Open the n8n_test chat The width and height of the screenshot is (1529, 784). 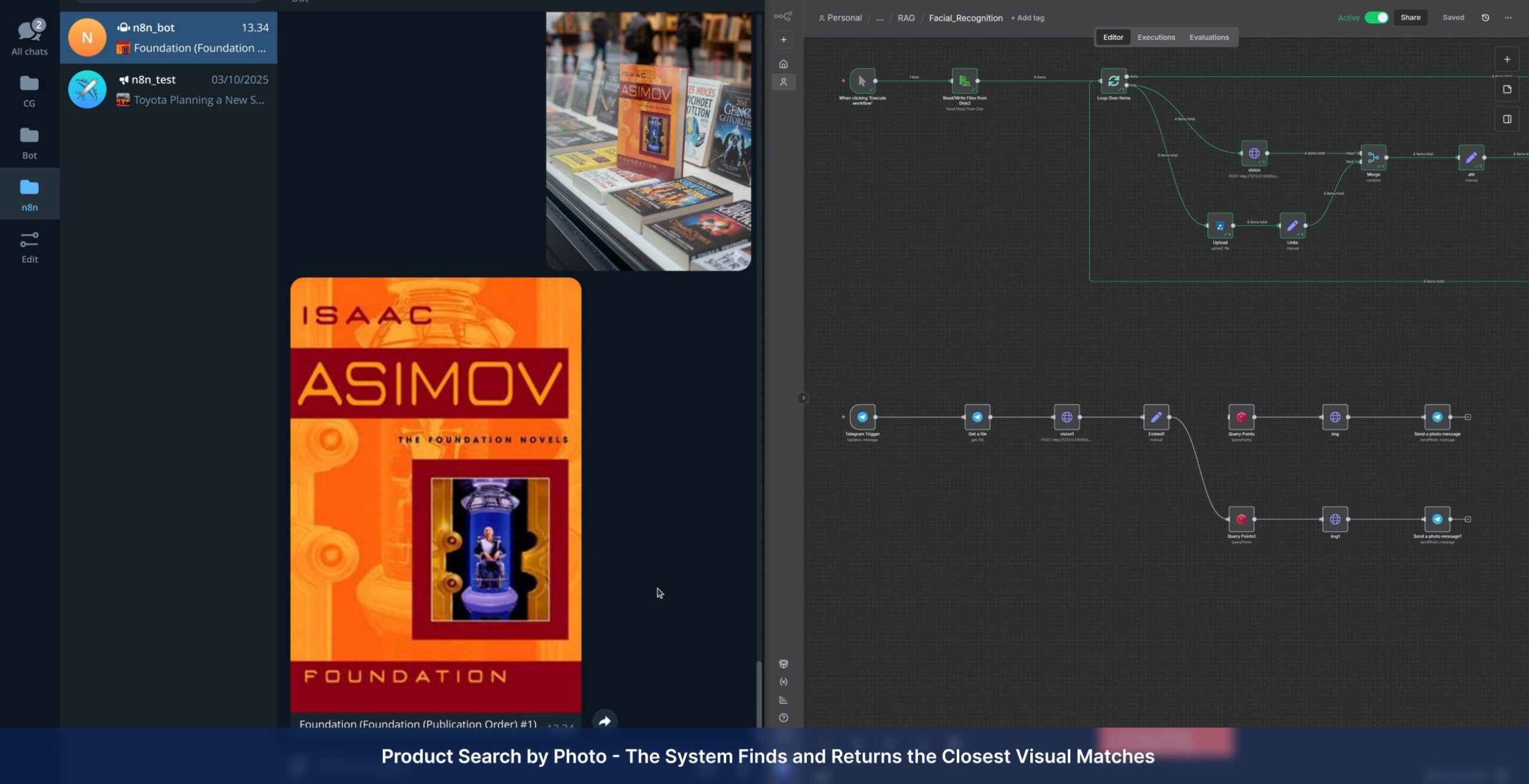click(168, 90)
